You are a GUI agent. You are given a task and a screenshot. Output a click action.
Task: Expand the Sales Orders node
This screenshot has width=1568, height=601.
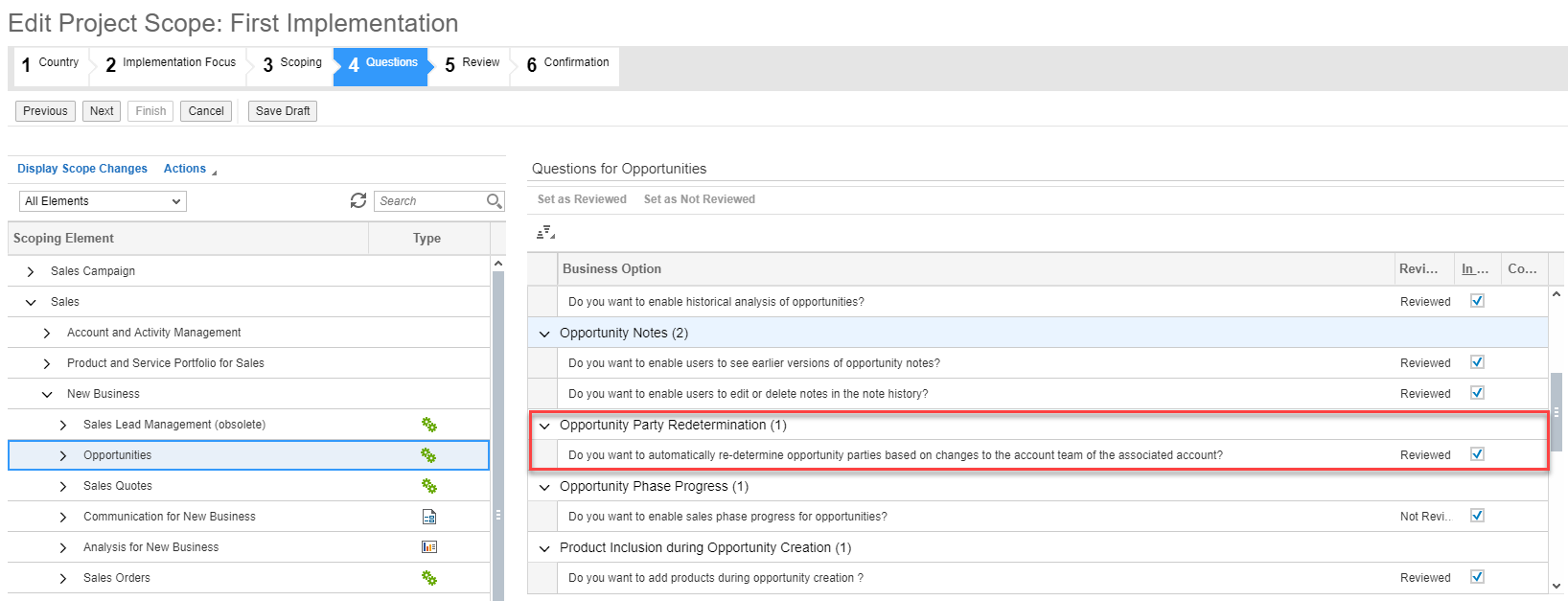[x=63, y=578]
